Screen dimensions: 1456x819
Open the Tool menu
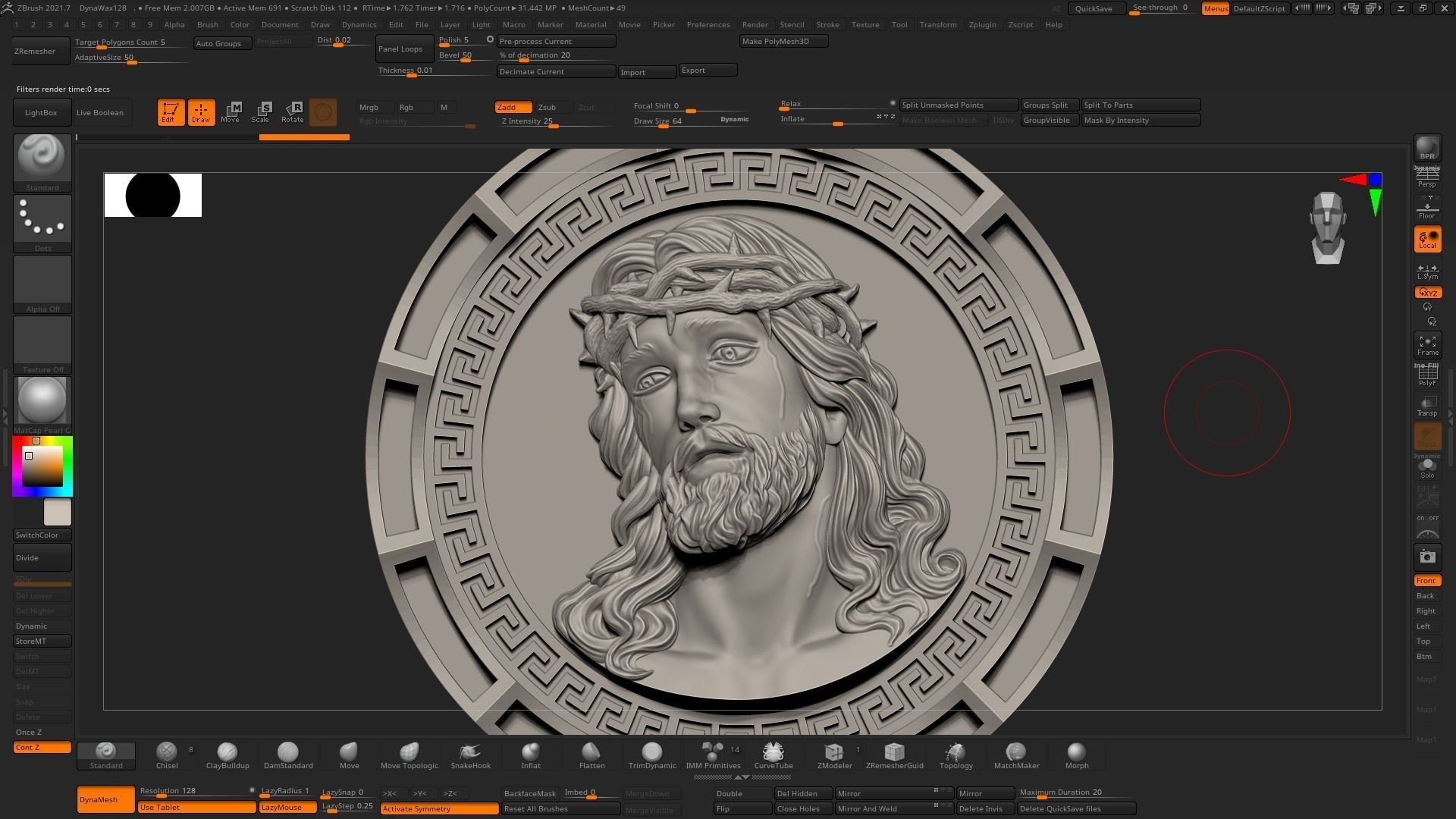pos(899,24)
